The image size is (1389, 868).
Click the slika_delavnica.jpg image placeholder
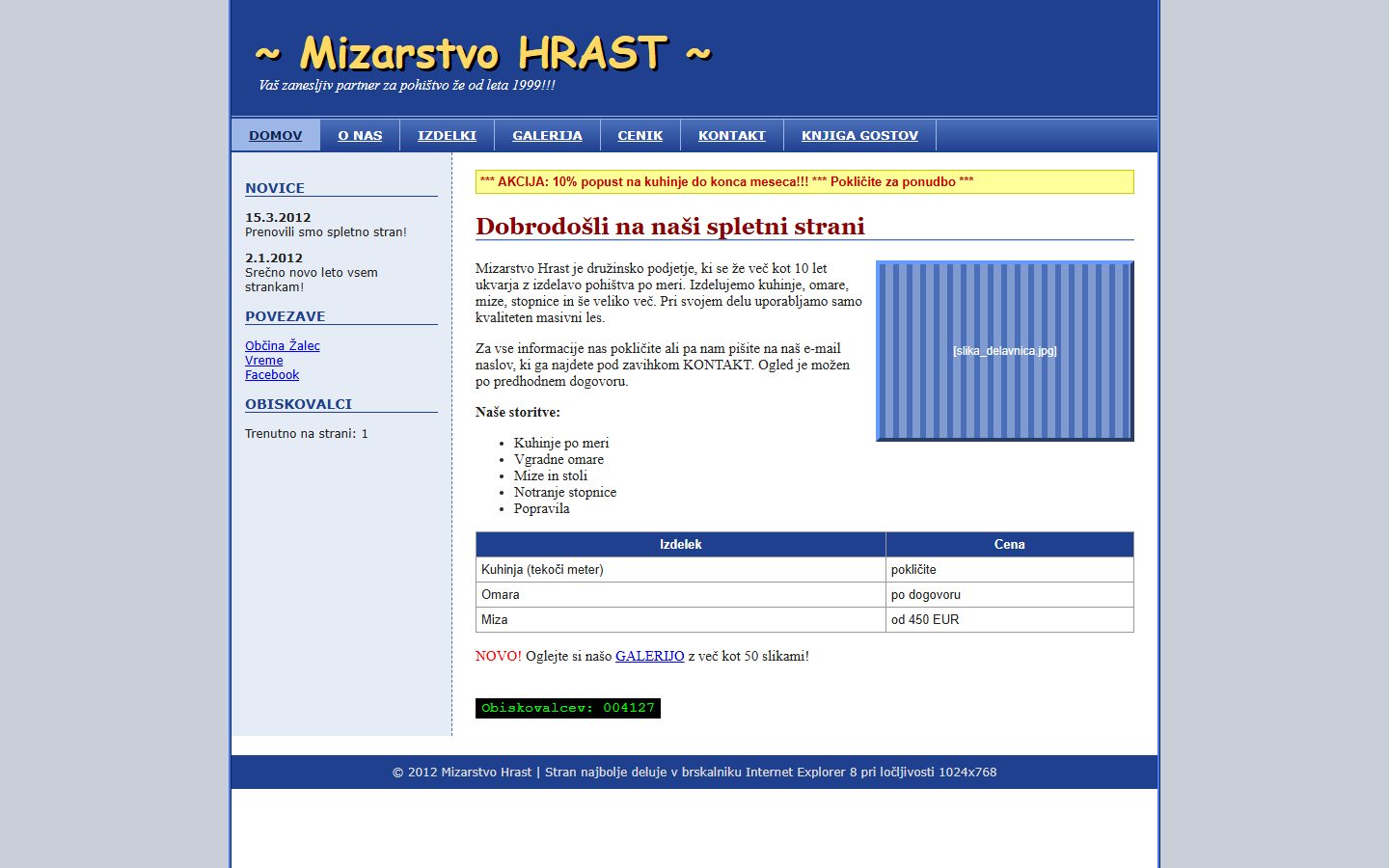click(x=1005, y=351)
